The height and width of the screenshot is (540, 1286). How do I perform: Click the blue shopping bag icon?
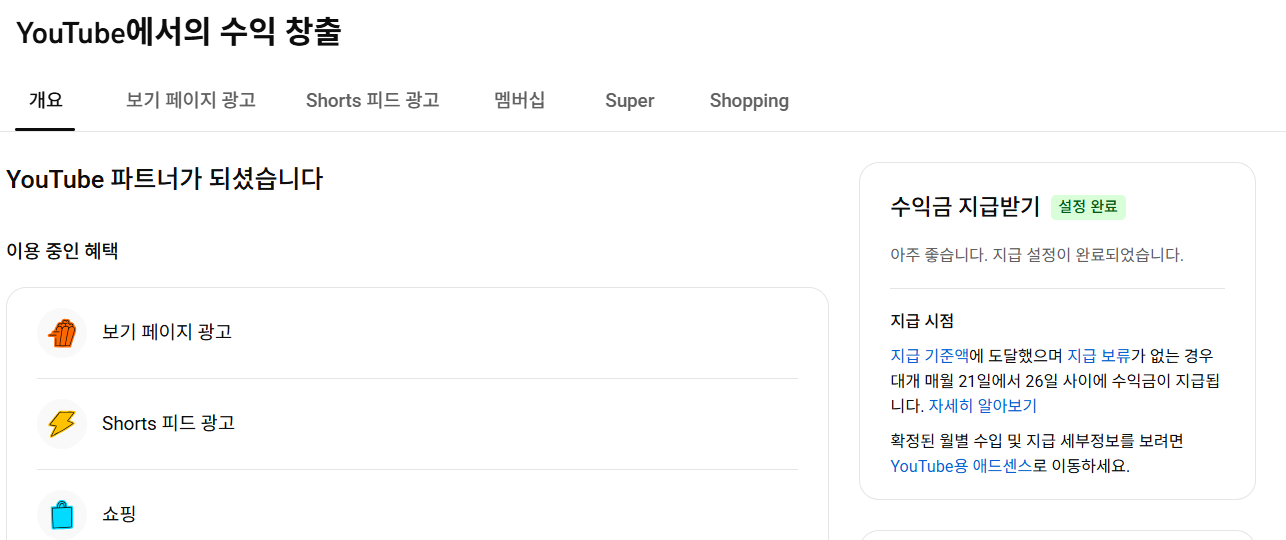[62, 515]
